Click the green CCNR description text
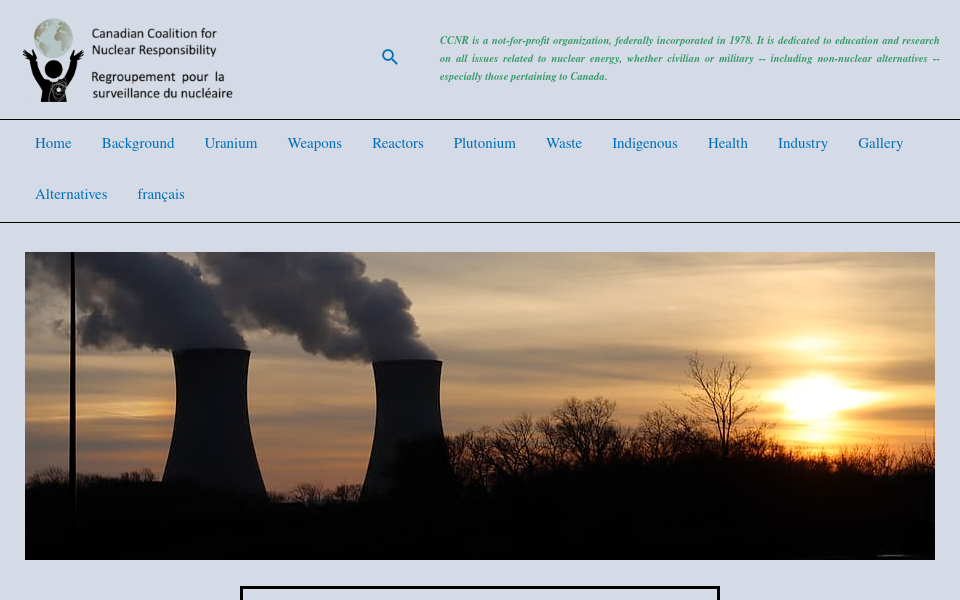This screenshot has width=960, height=600. click(x=689, y=58)
